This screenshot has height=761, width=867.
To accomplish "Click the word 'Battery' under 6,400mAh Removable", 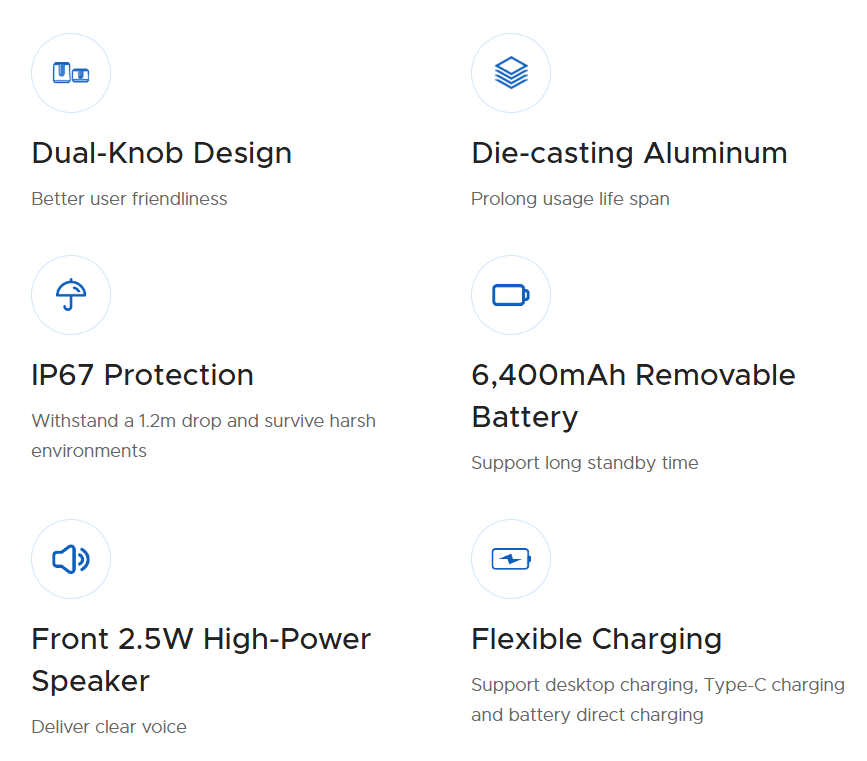I will 524,417.
